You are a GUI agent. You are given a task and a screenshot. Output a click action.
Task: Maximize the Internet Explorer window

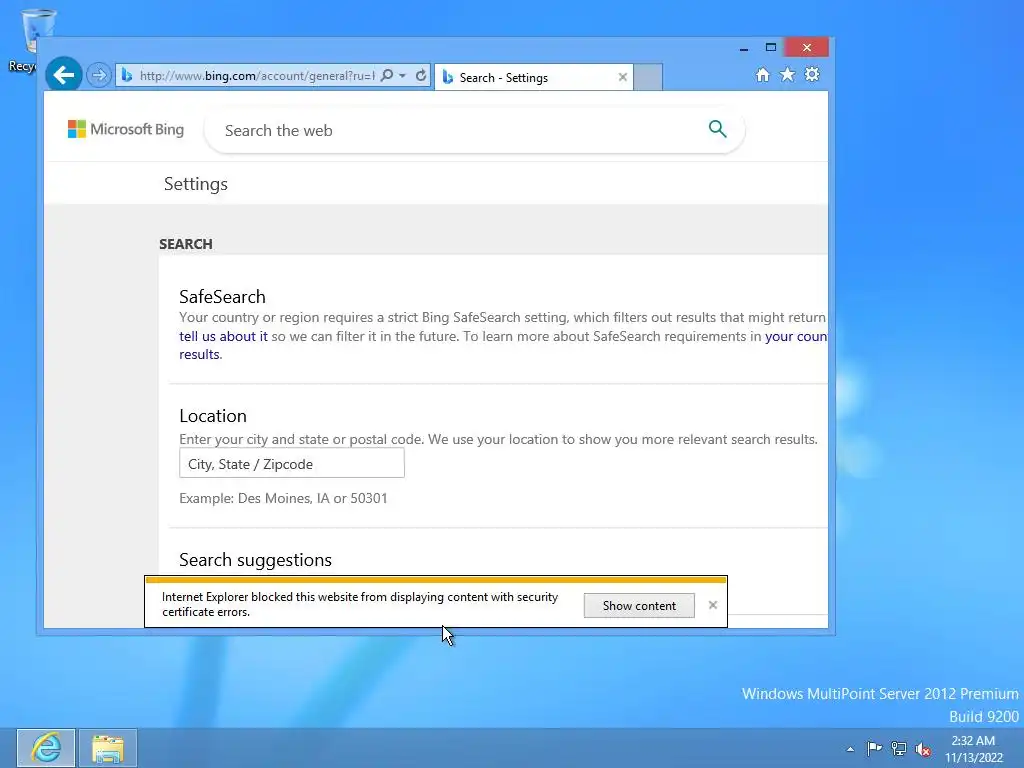click(771, 48)
